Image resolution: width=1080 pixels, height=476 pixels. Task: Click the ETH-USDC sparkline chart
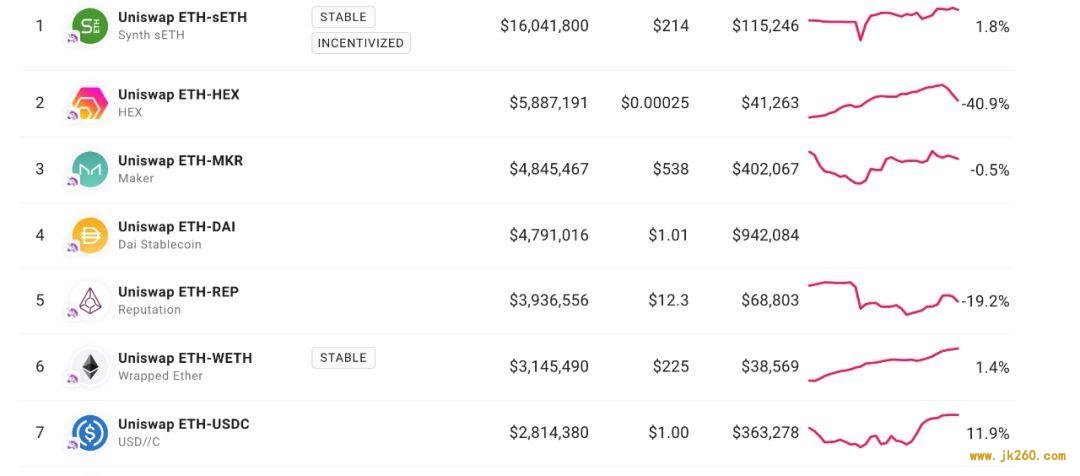(884, 431)
